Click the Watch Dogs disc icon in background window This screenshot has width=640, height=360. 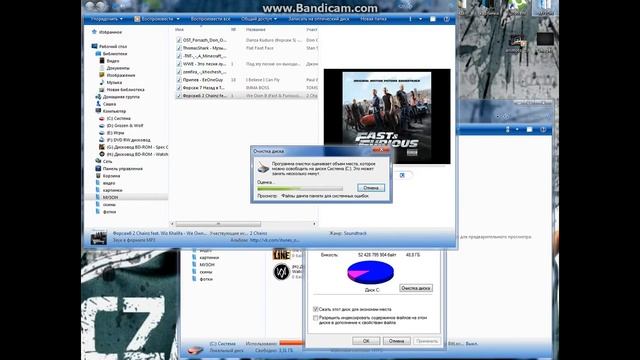point(281,271)
